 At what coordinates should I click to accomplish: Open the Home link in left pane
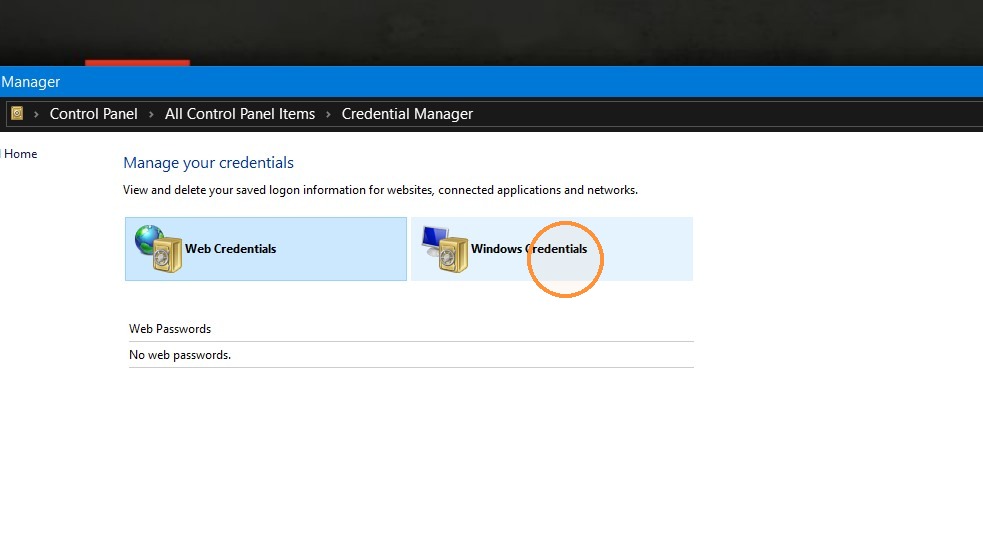click(20, 154)
